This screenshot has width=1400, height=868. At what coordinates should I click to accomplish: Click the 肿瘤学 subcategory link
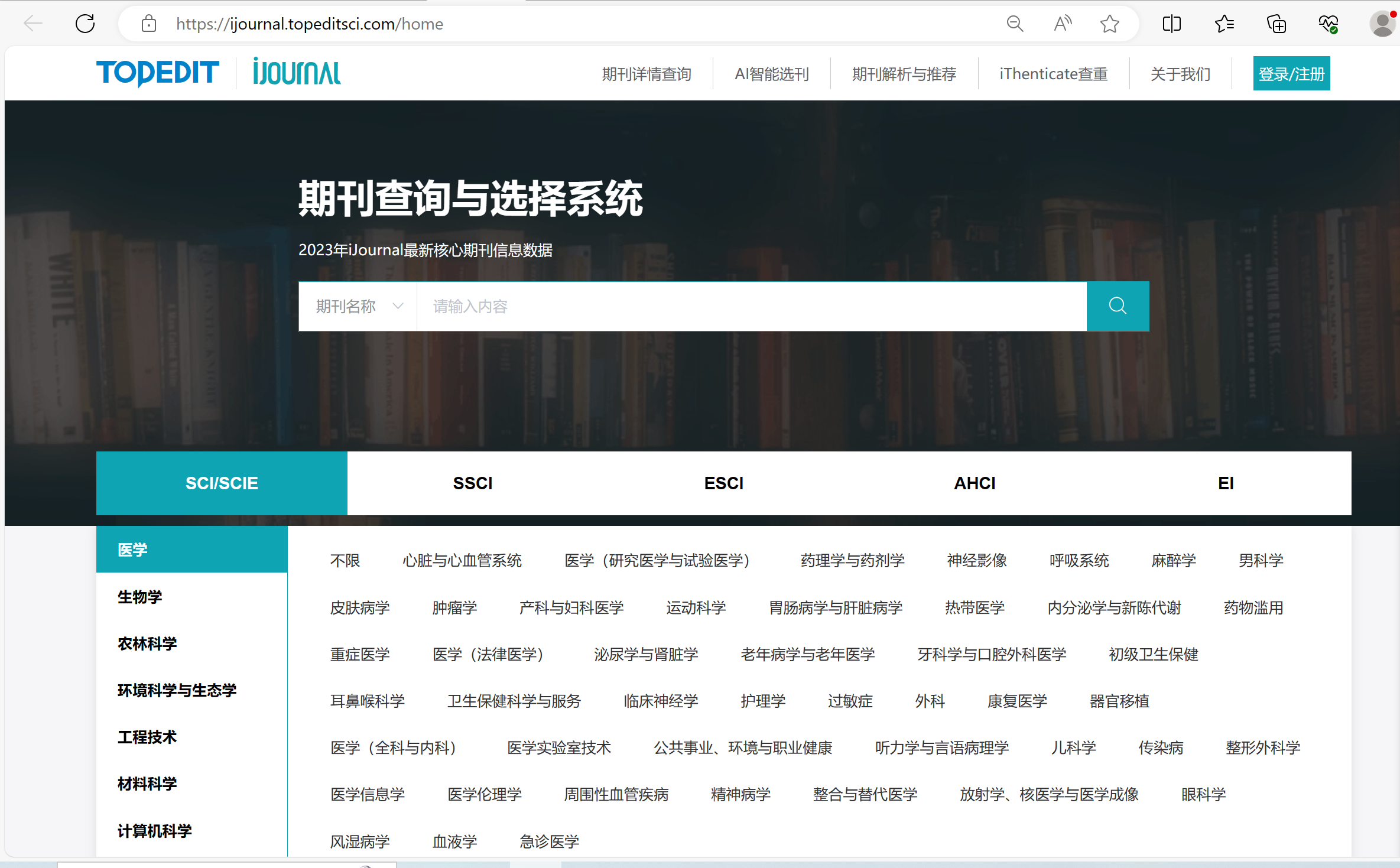[x=454, y=607]
